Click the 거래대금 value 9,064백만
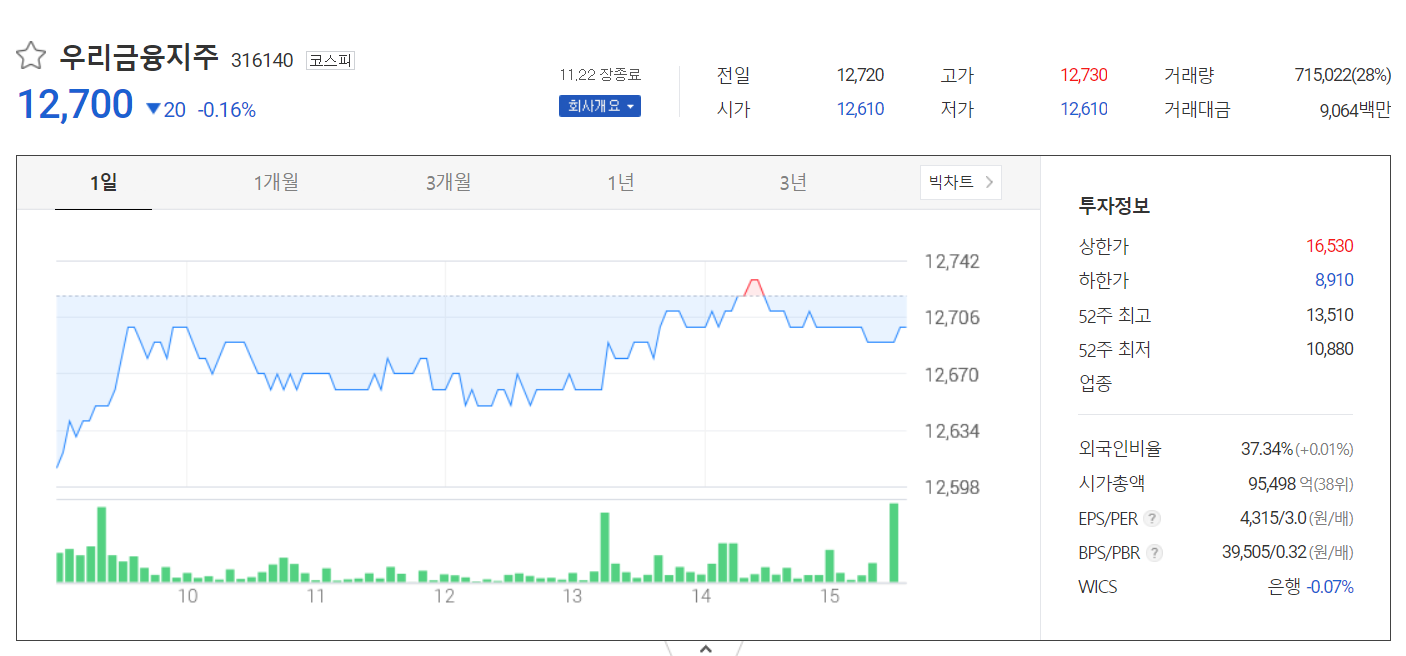Viewport: 1406px width, 656px height. click(1355, 110)
